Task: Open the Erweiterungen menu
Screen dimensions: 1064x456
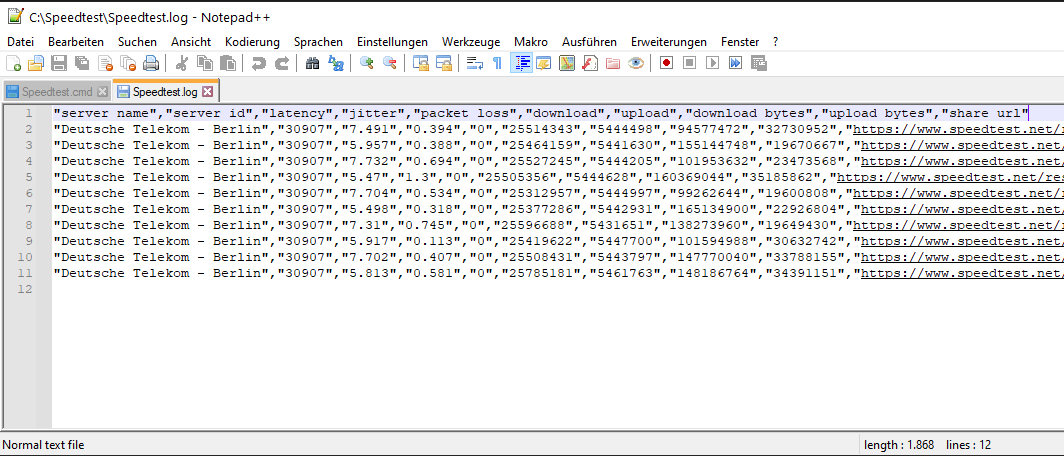Action: tap(668, 42)
